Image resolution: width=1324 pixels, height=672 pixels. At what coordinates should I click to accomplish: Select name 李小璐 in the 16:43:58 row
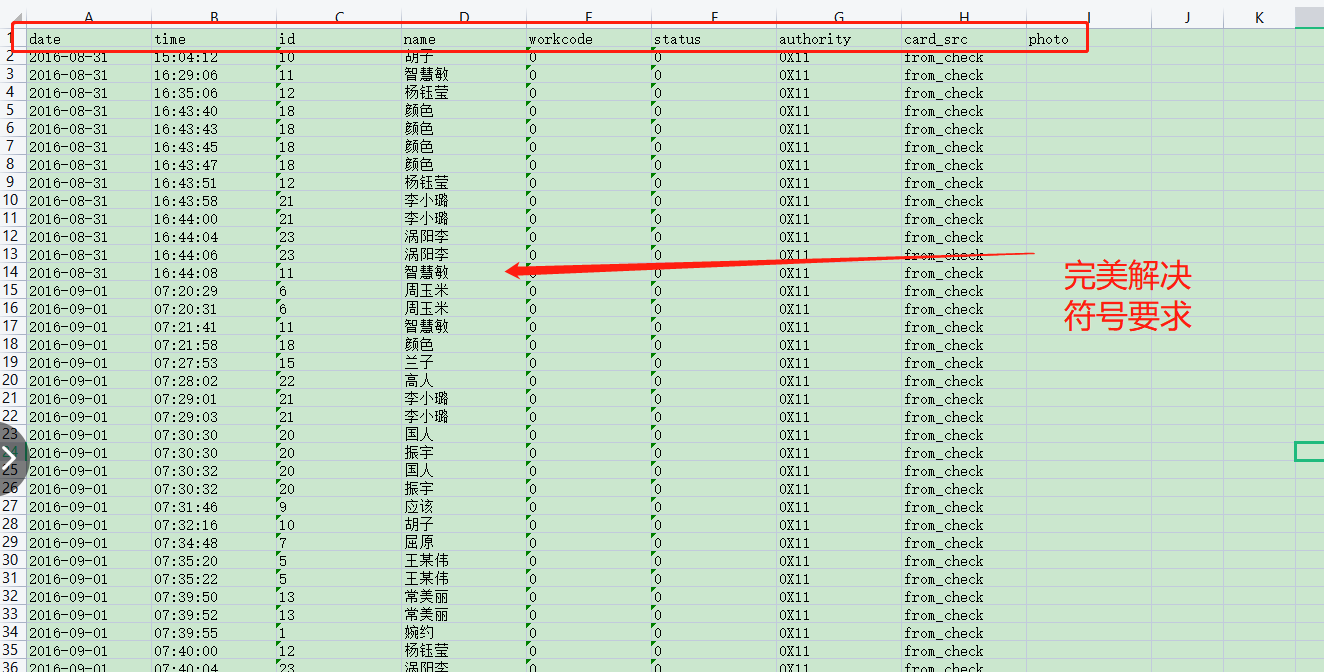pyautogui.click(x=464, y=201)
